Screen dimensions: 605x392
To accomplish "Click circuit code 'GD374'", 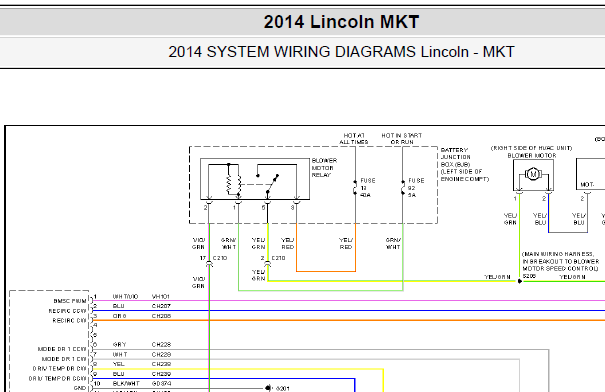I will tap(161, 384).
